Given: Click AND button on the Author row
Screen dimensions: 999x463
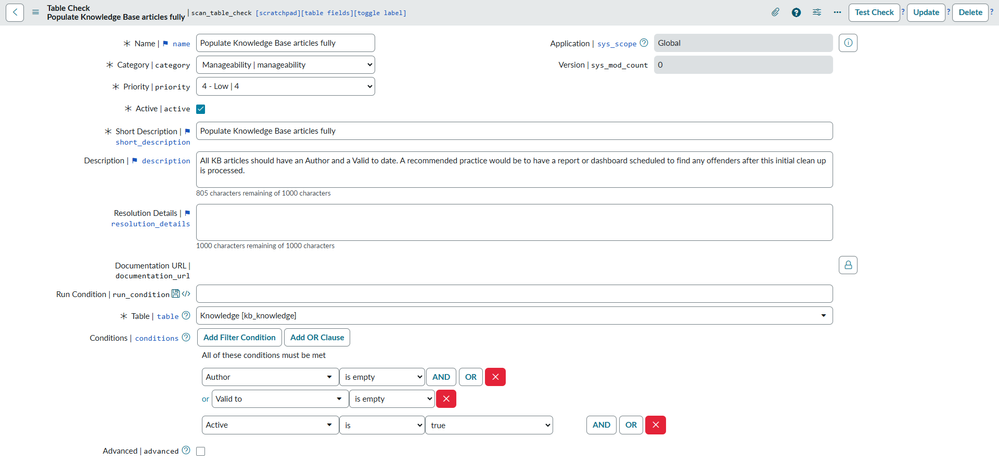Looking at the screenshot, I should tap(442, 377).
